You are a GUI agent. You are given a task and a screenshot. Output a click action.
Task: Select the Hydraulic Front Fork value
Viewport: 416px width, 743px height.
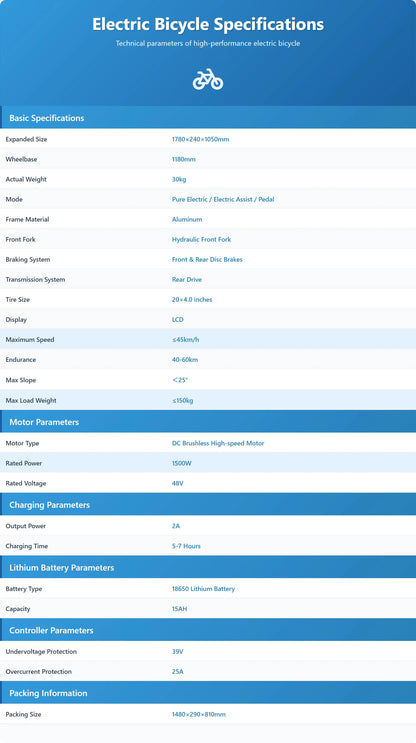tap(201, 239)
